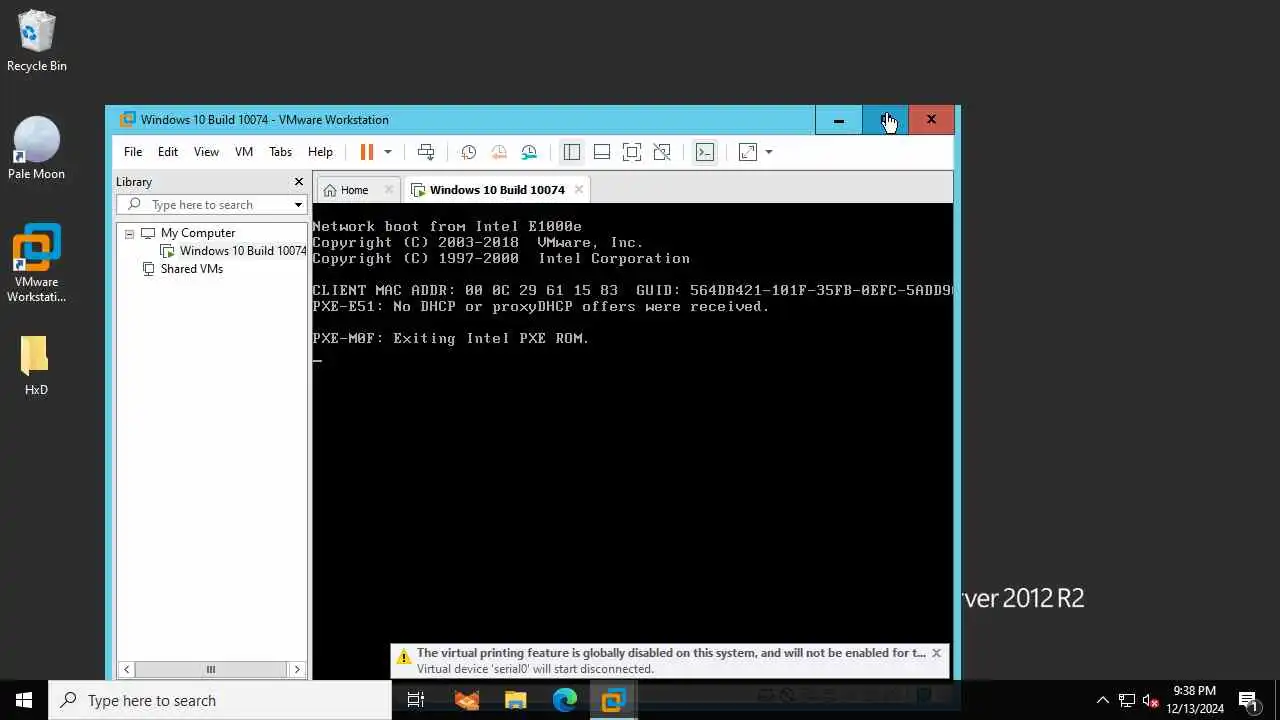Click the Unity mode toolbar icon
Image resolution: width=1280 pixels, height=720 pixels.
pyautogui.click(x=662, y=152)
